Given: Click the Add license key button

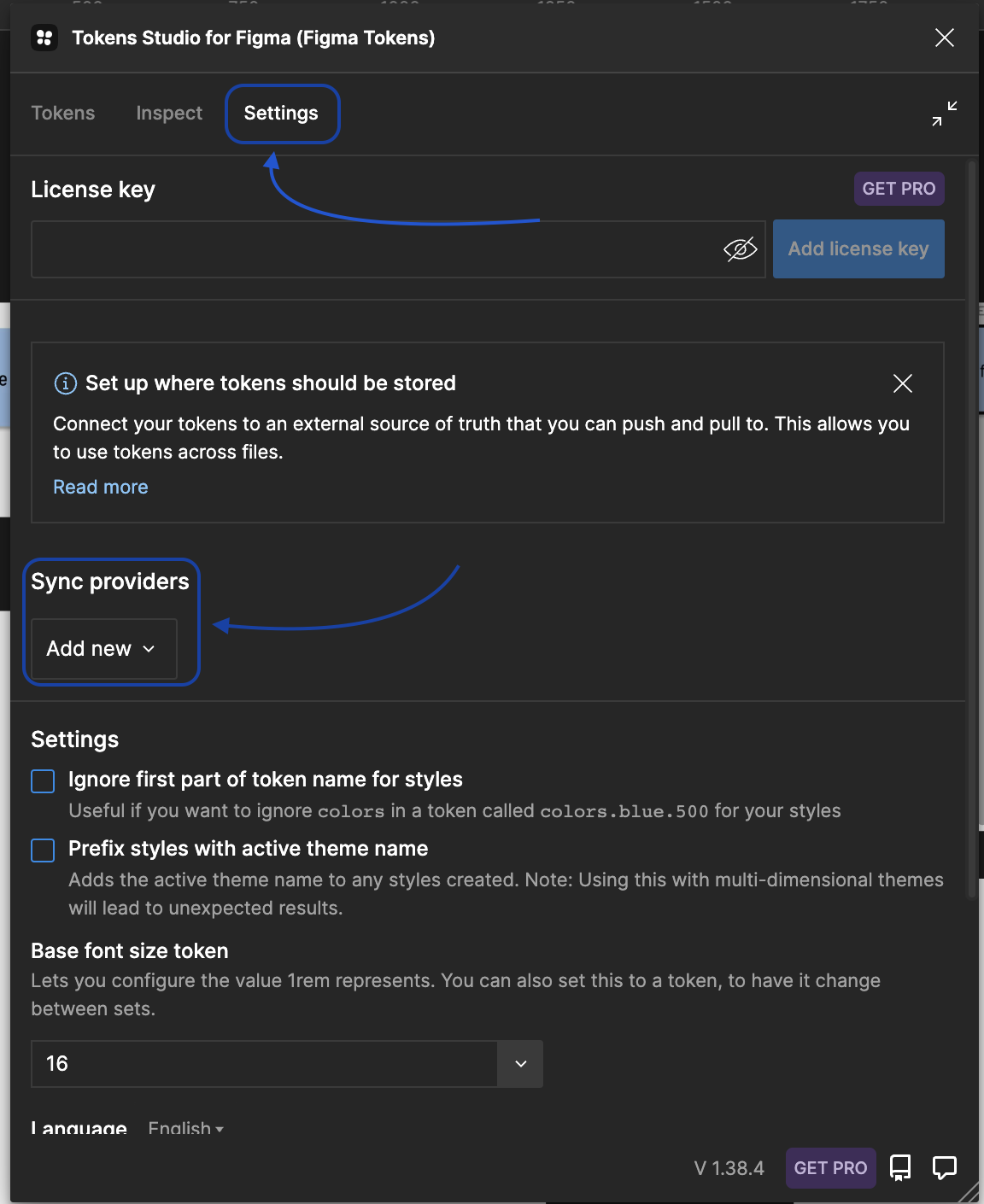Looking at the screenshot, I should [858, 248].
